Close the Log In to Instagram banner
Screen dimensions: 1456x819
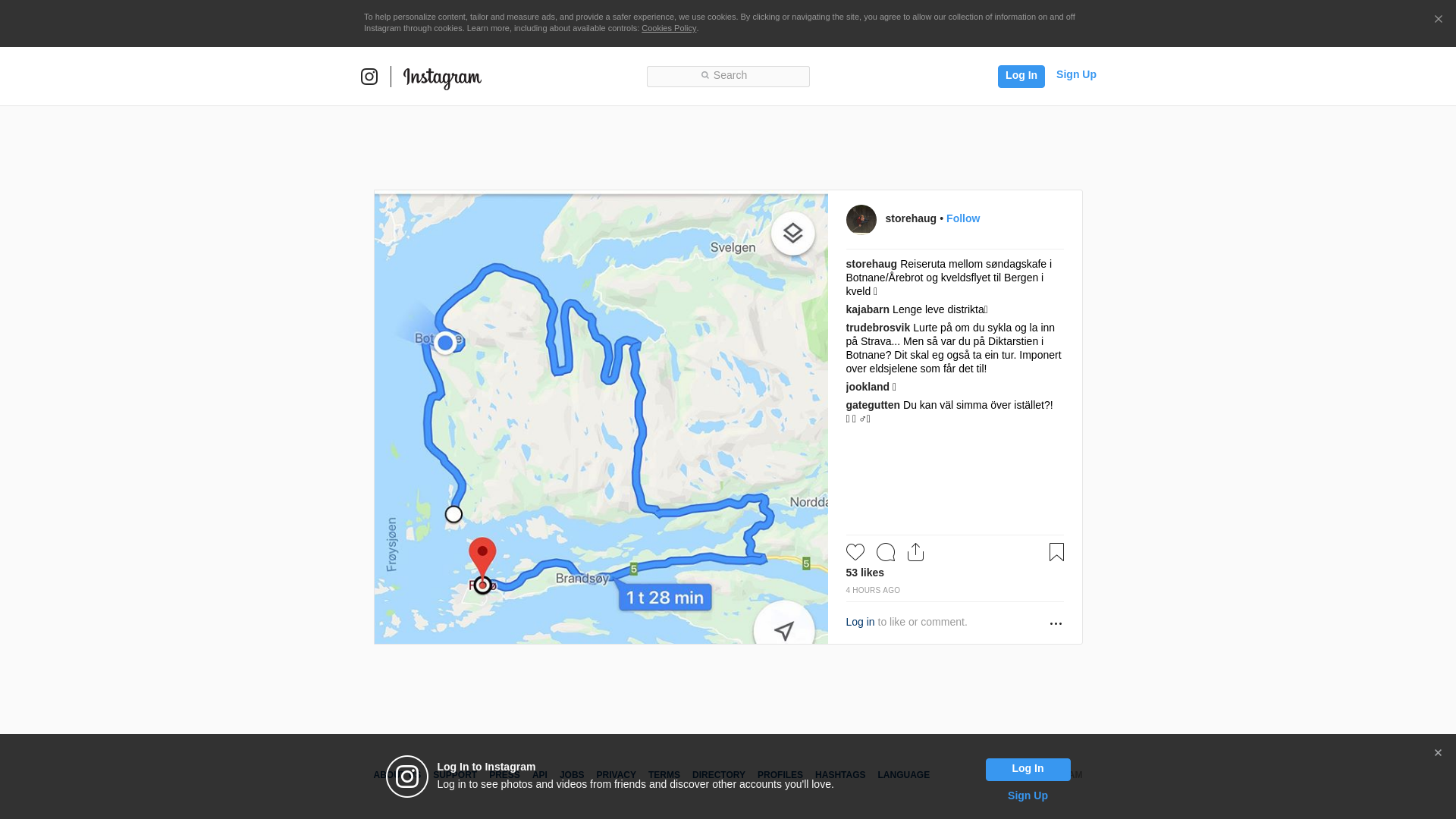click(x=1438, y=753)
